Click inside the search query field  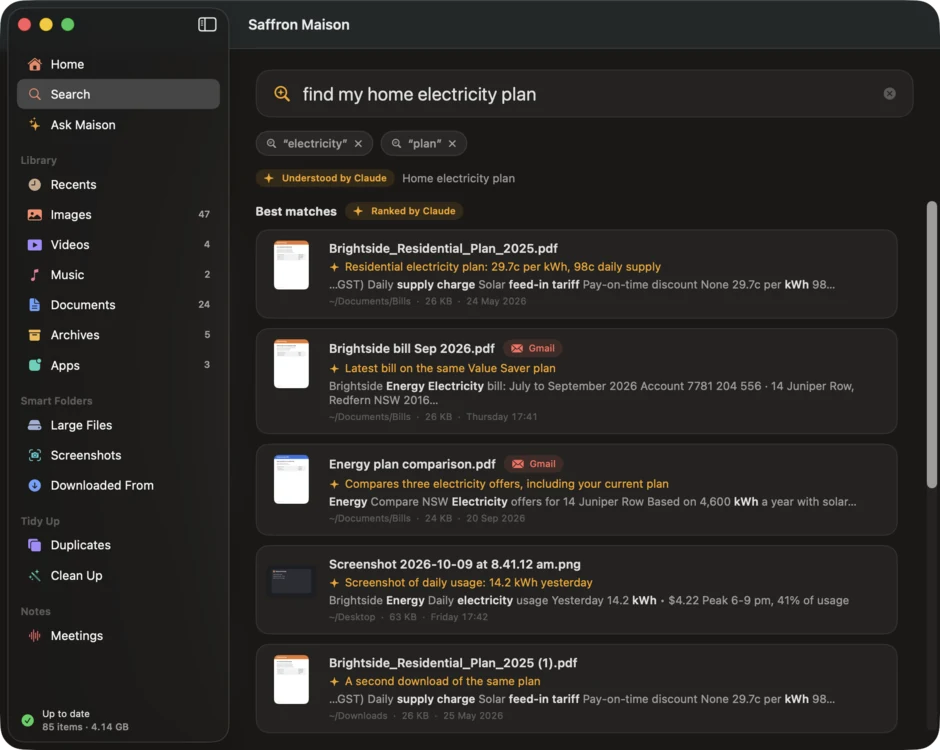point(585,94)
